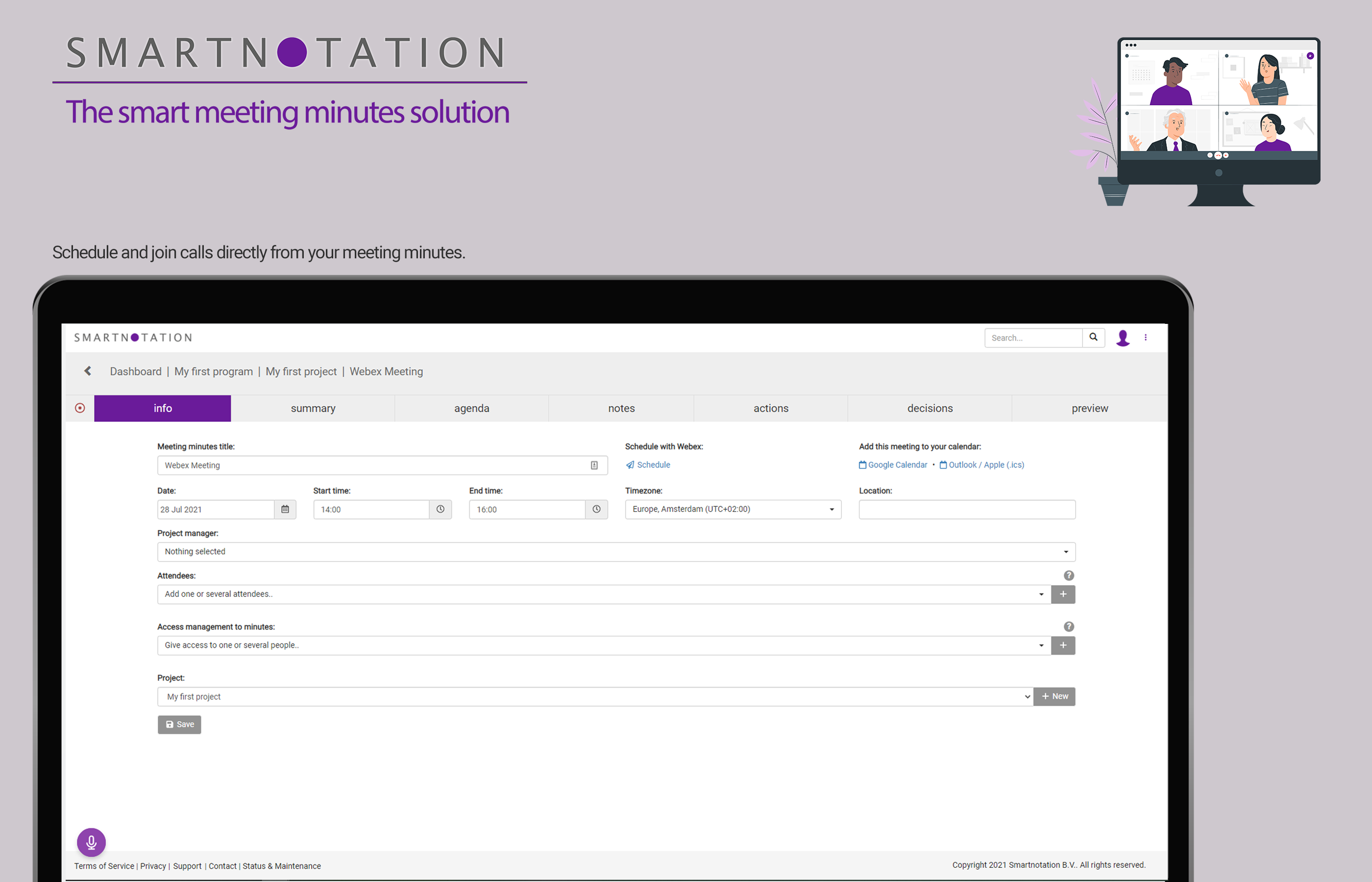Screen dimensions: 1372x882
Task: Open My first program breadcrumb
Action: click(214, 371)
